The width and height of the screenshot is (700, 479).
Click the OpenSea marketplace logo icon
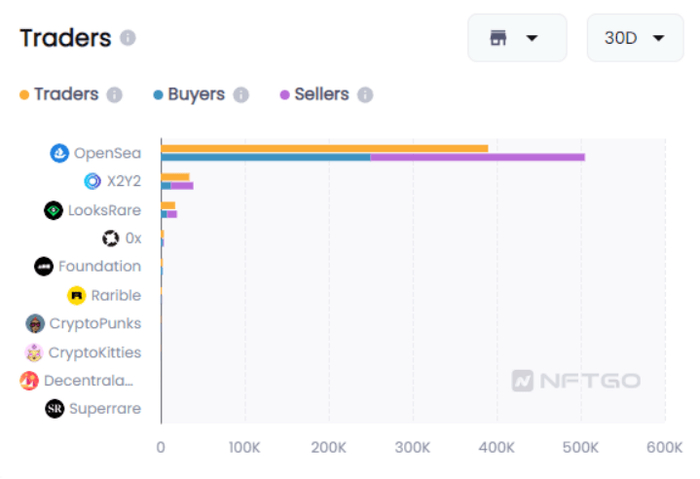[x=60, y=153]
